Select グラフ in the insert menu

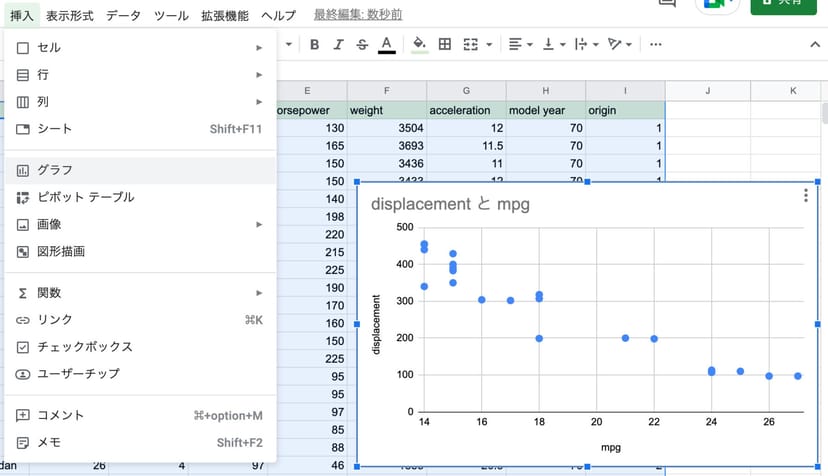(55, 170)
